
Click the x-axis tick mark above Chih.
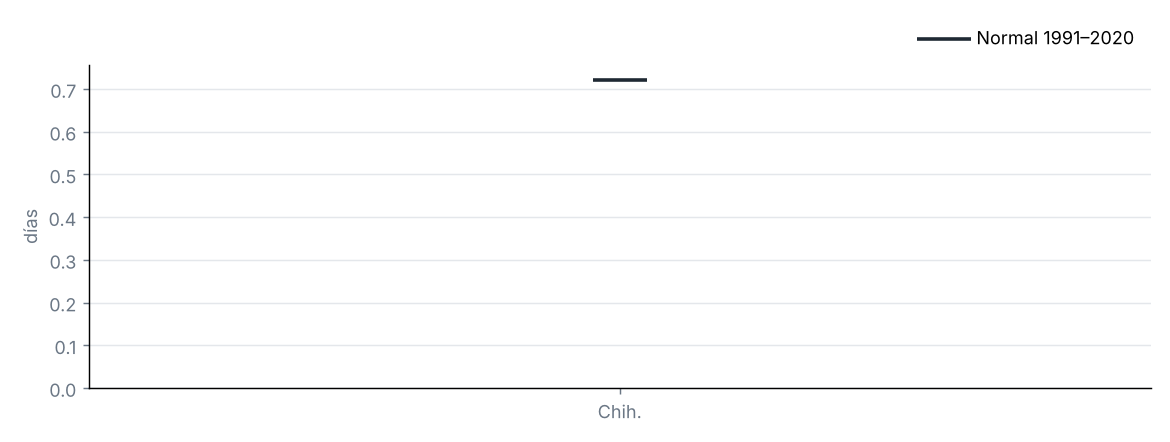pos(620,392)
